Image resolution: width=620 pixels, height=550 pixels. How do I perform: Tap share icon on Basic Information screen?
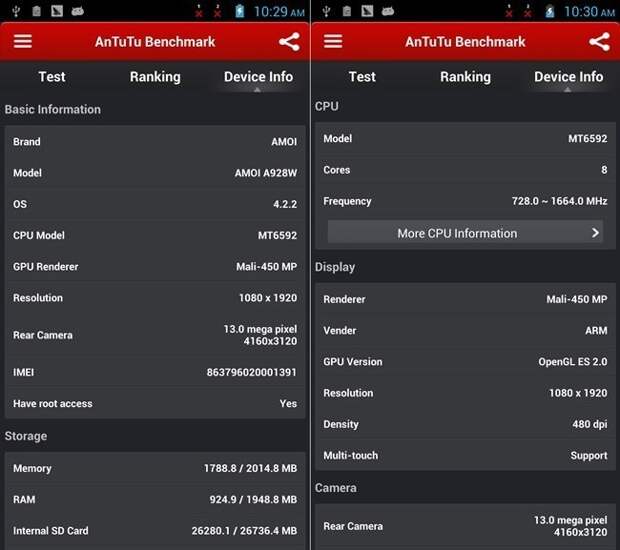pos(289,42)
